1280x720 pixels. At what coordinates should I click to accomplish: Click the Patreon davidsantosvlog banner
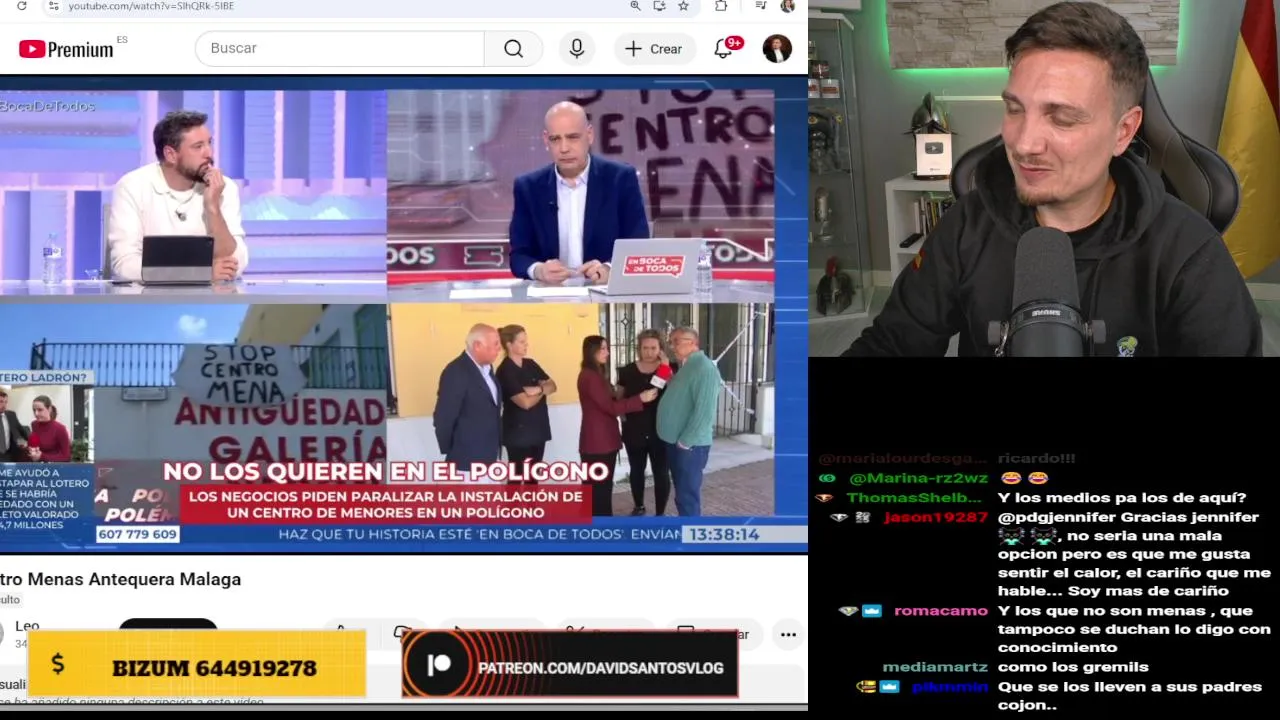coord(570,664)
